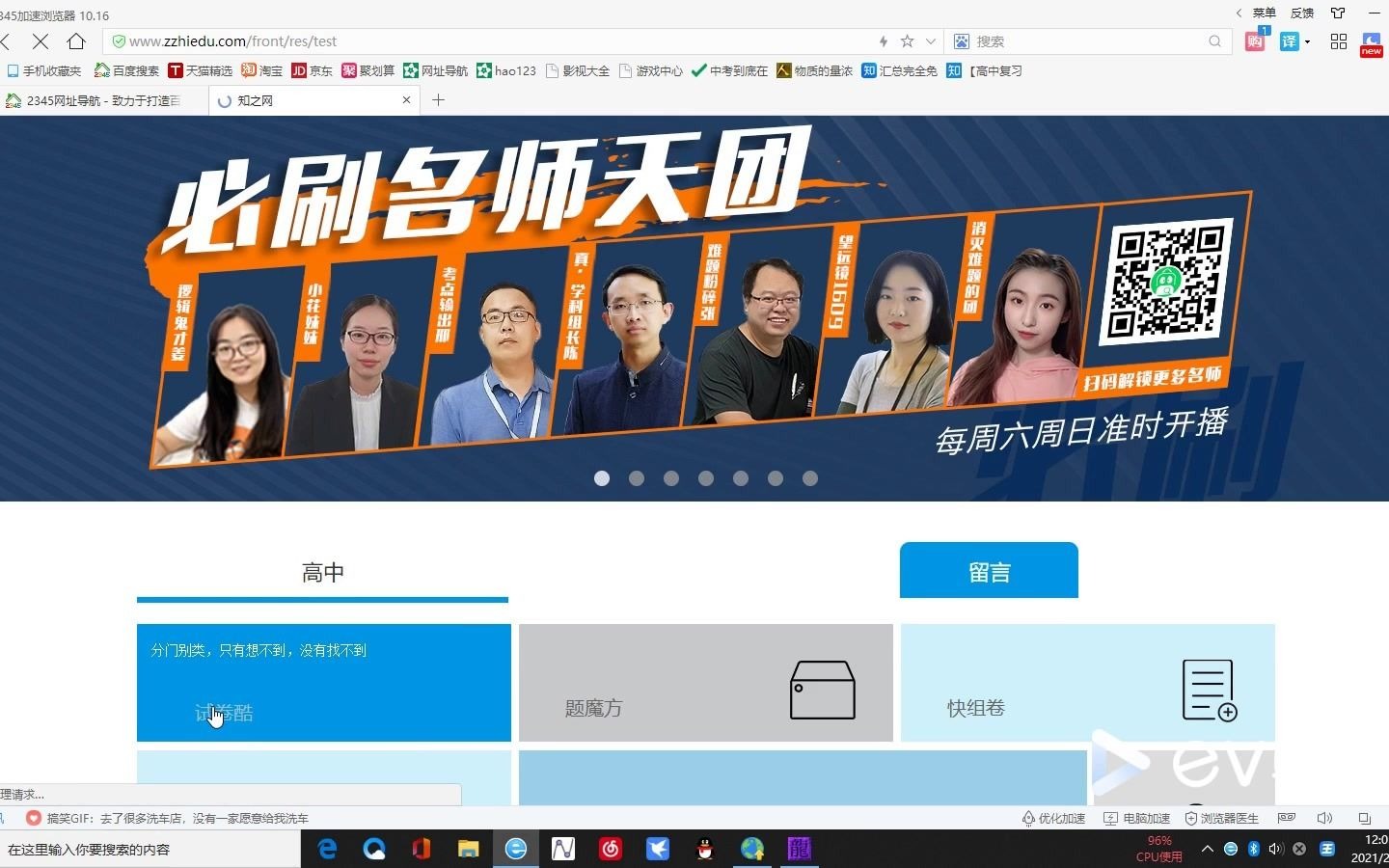
Task: Open QQ penguin icon in taskbar
Action: 705,849
